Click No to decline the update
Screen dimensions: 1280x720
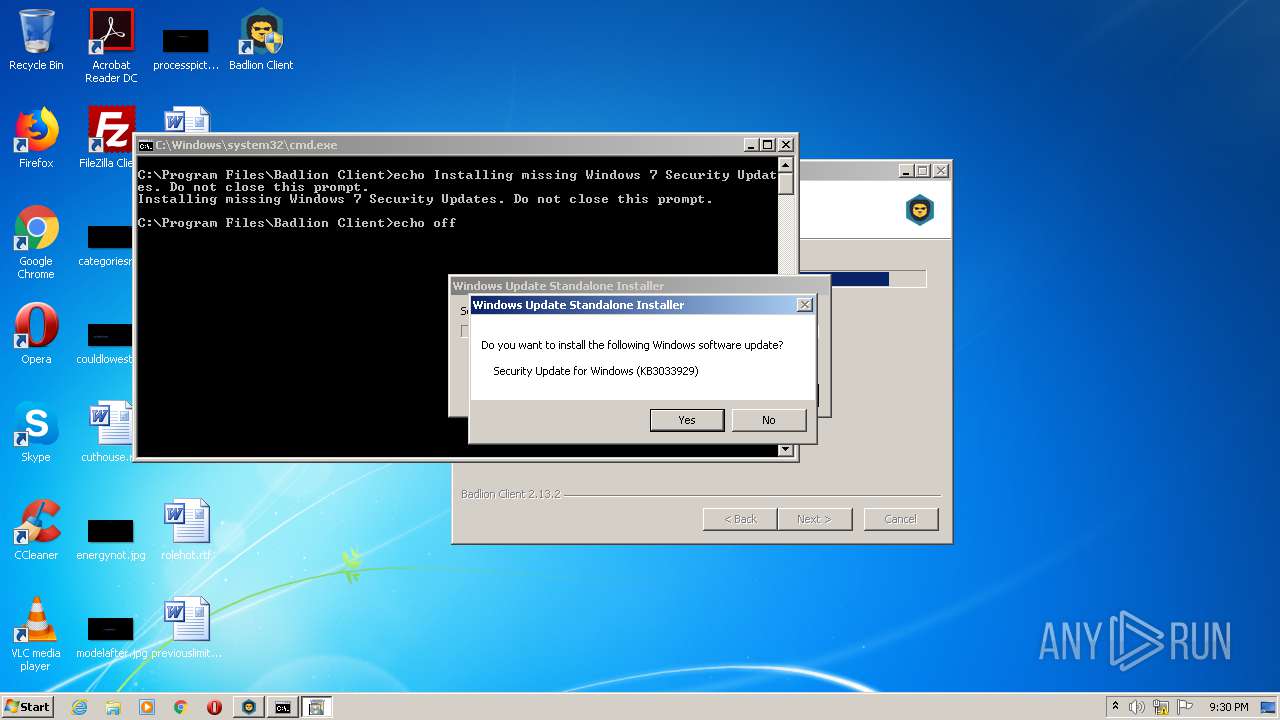tap(768, 420)
